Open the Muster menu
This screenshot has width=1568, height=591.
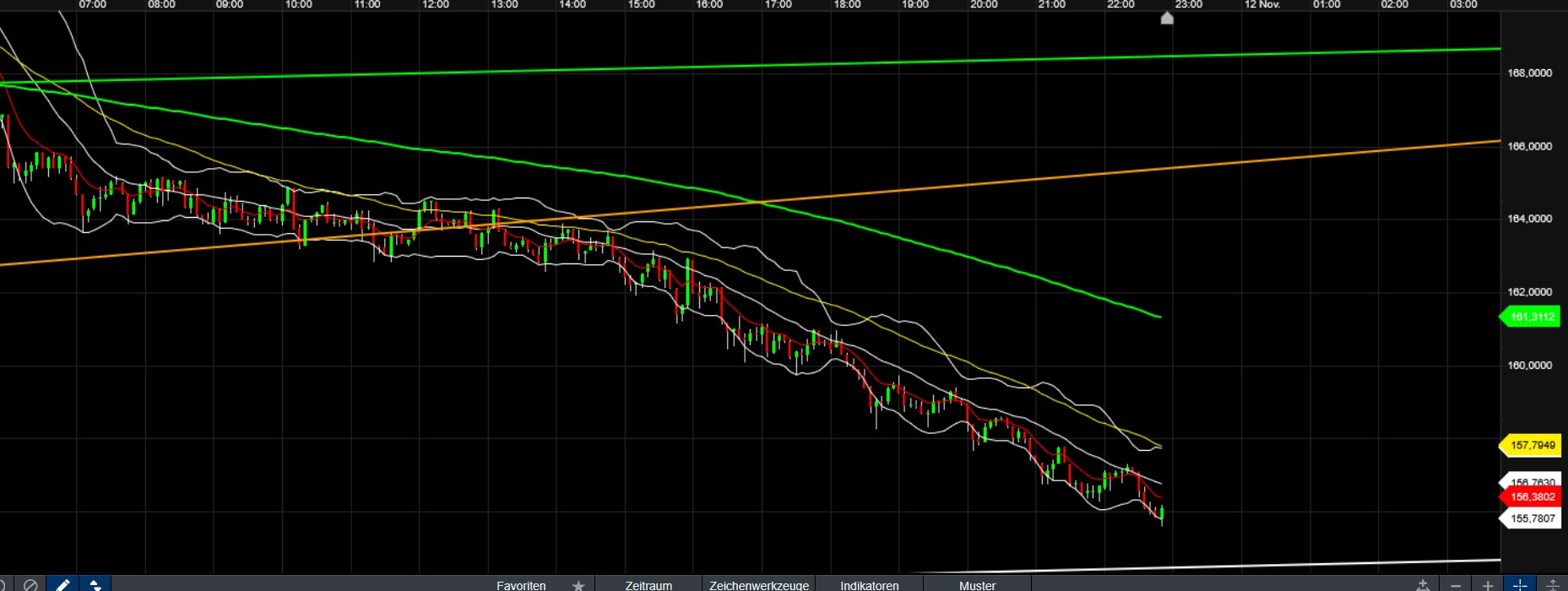[977, 585]
